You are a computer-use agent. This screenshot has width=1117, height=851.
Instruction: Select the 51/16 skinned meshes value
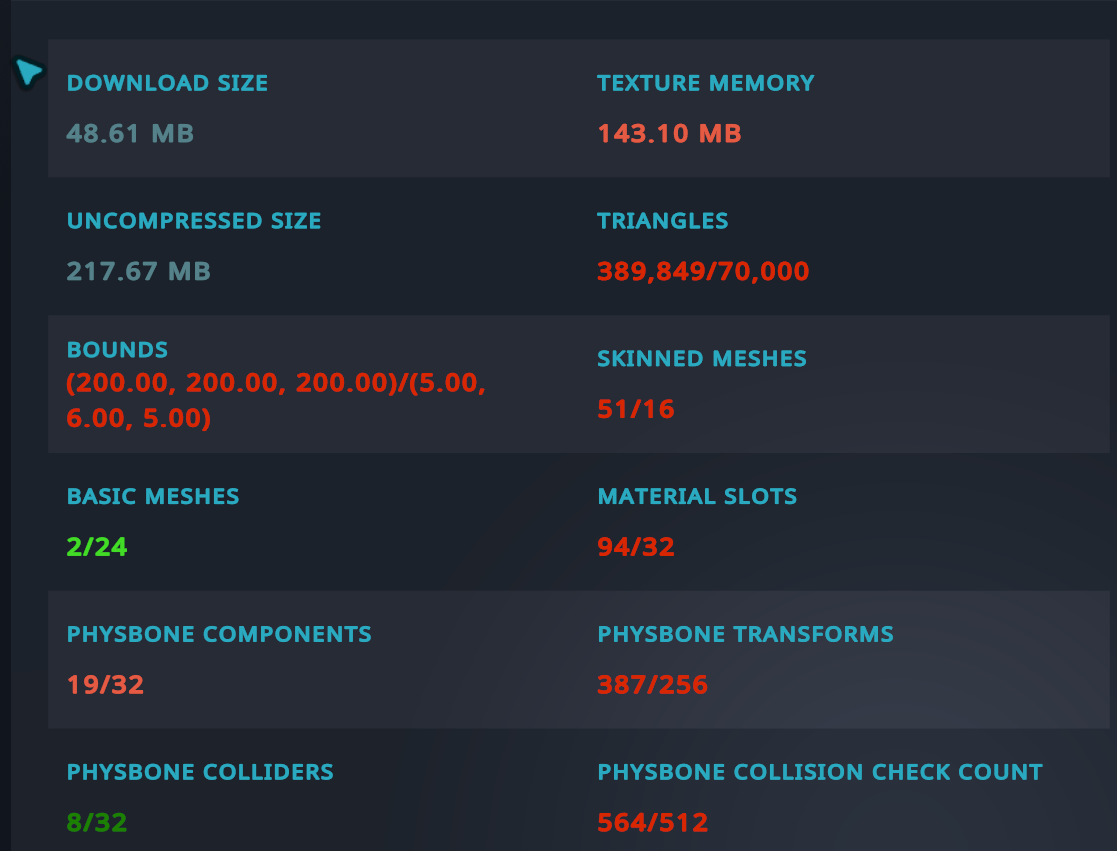click(635, 409)
